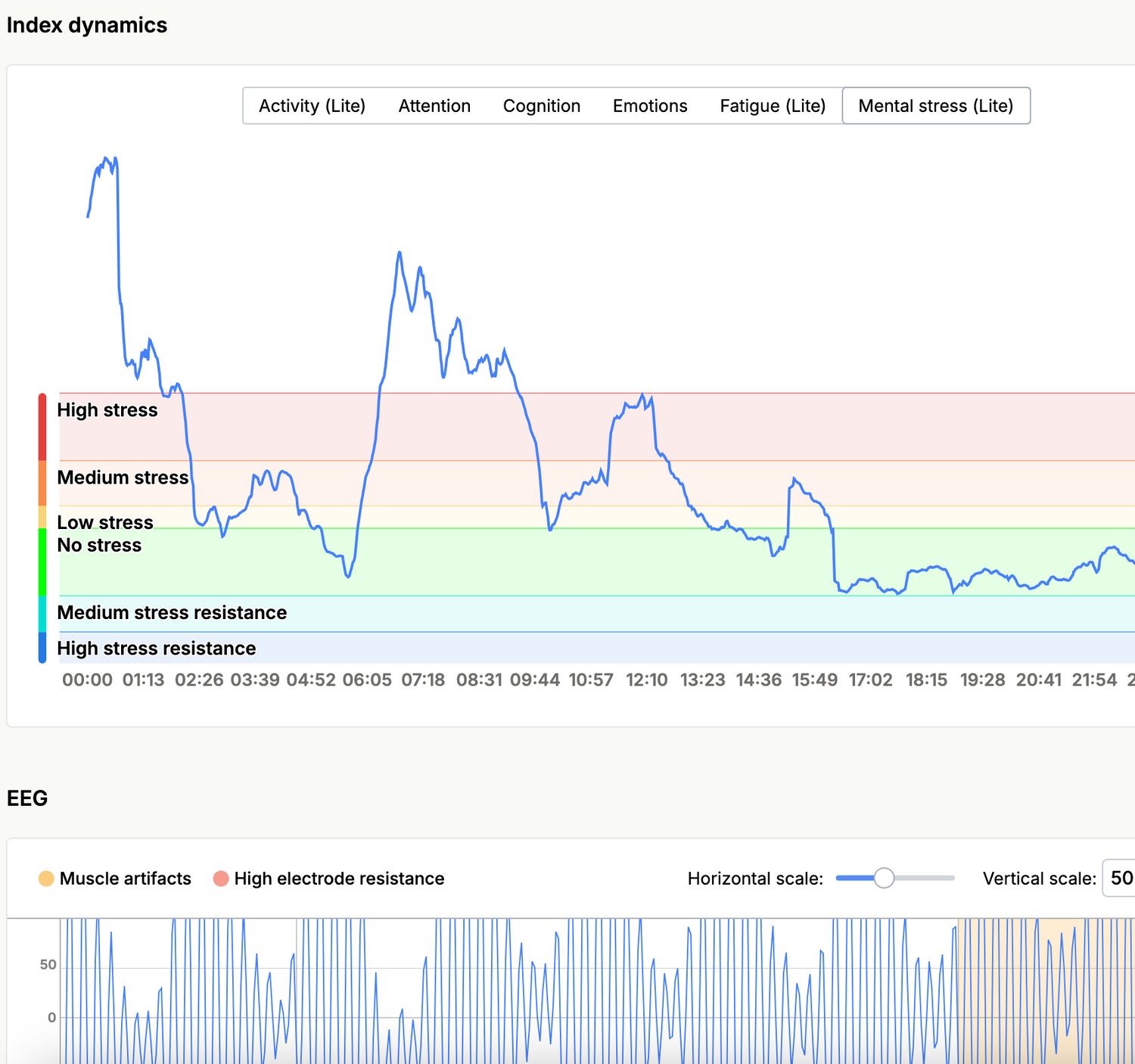Select the Mental stress (Lite) tab

(935, 106)
